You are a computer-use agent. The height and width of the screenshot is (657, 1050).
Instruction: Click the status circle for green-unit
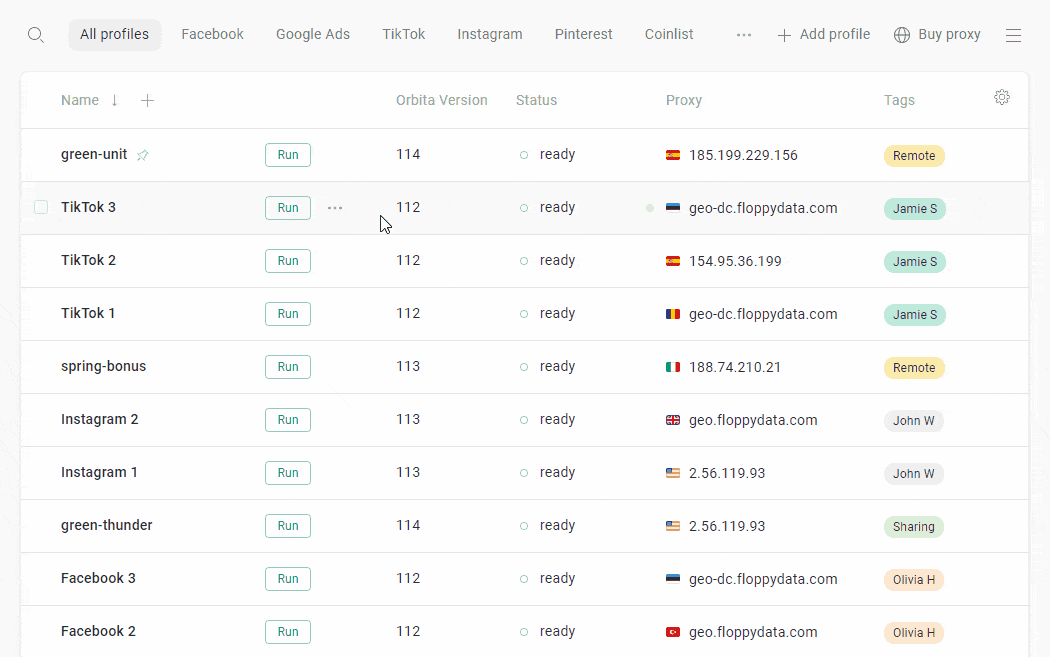tap(524, 155)
